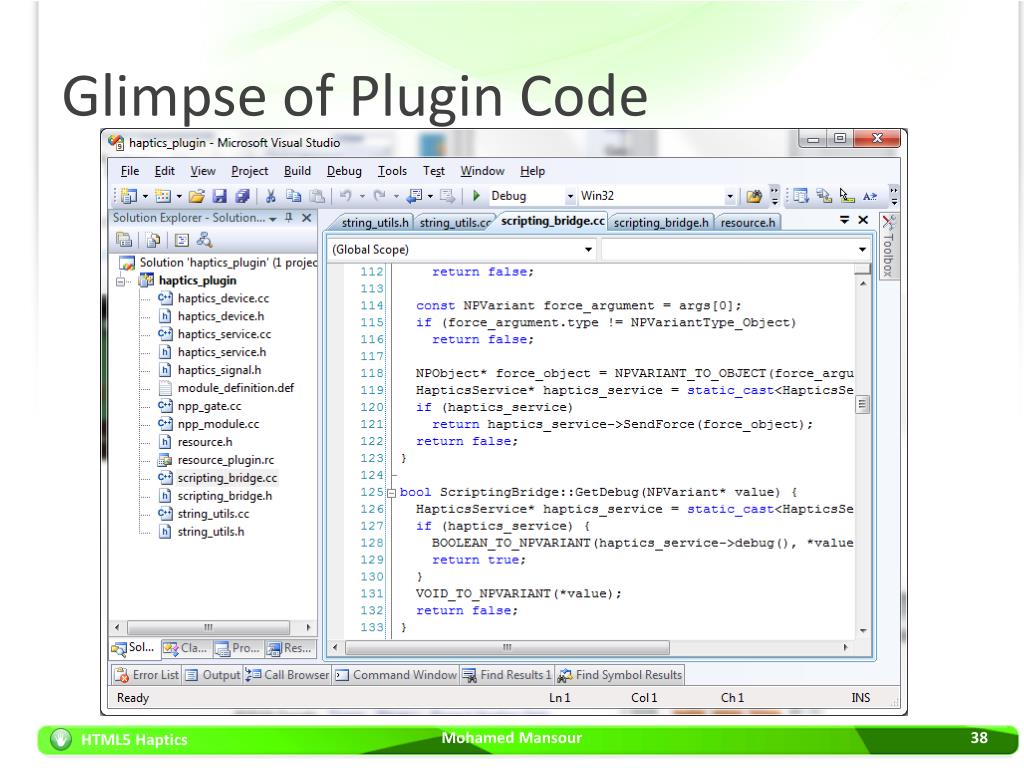
Task: Click the Paste clipboard icon
Action: (317, 196)
